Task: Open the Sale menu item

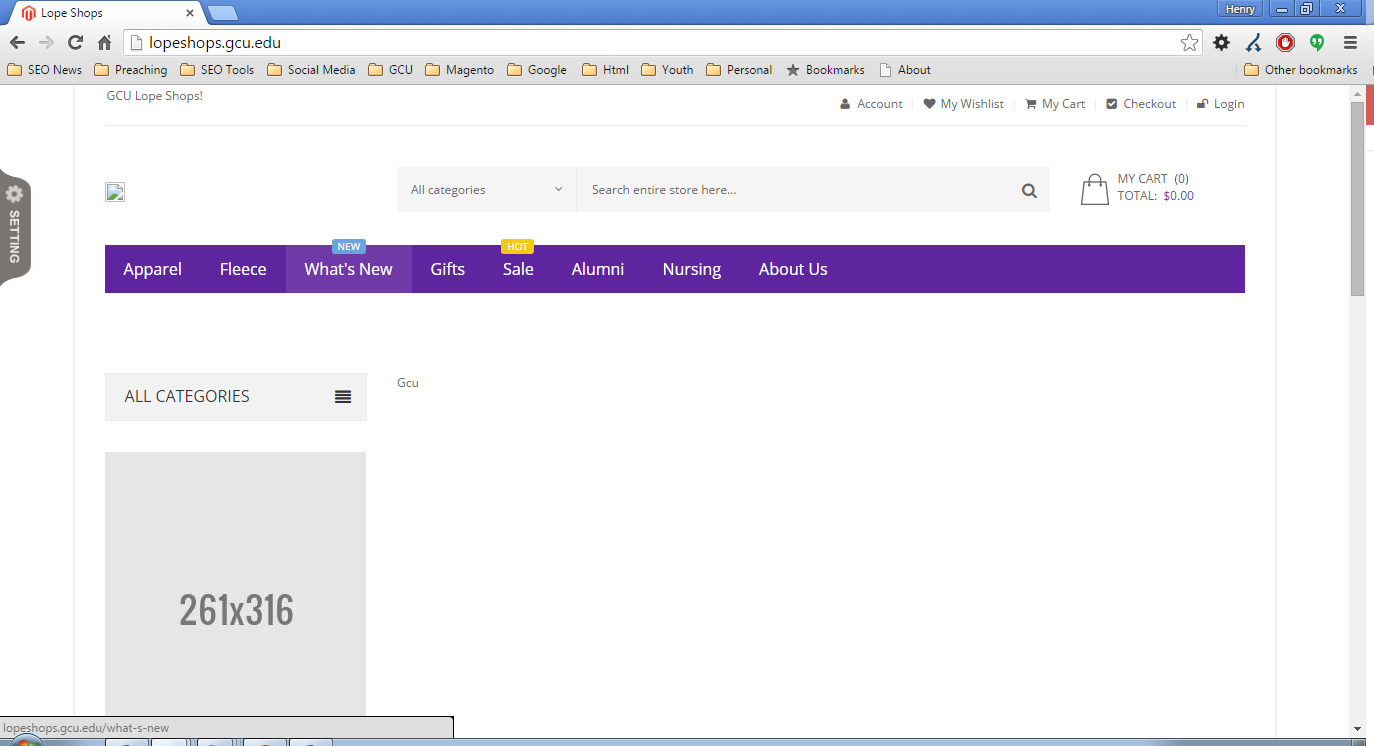Action: point(518,269)
